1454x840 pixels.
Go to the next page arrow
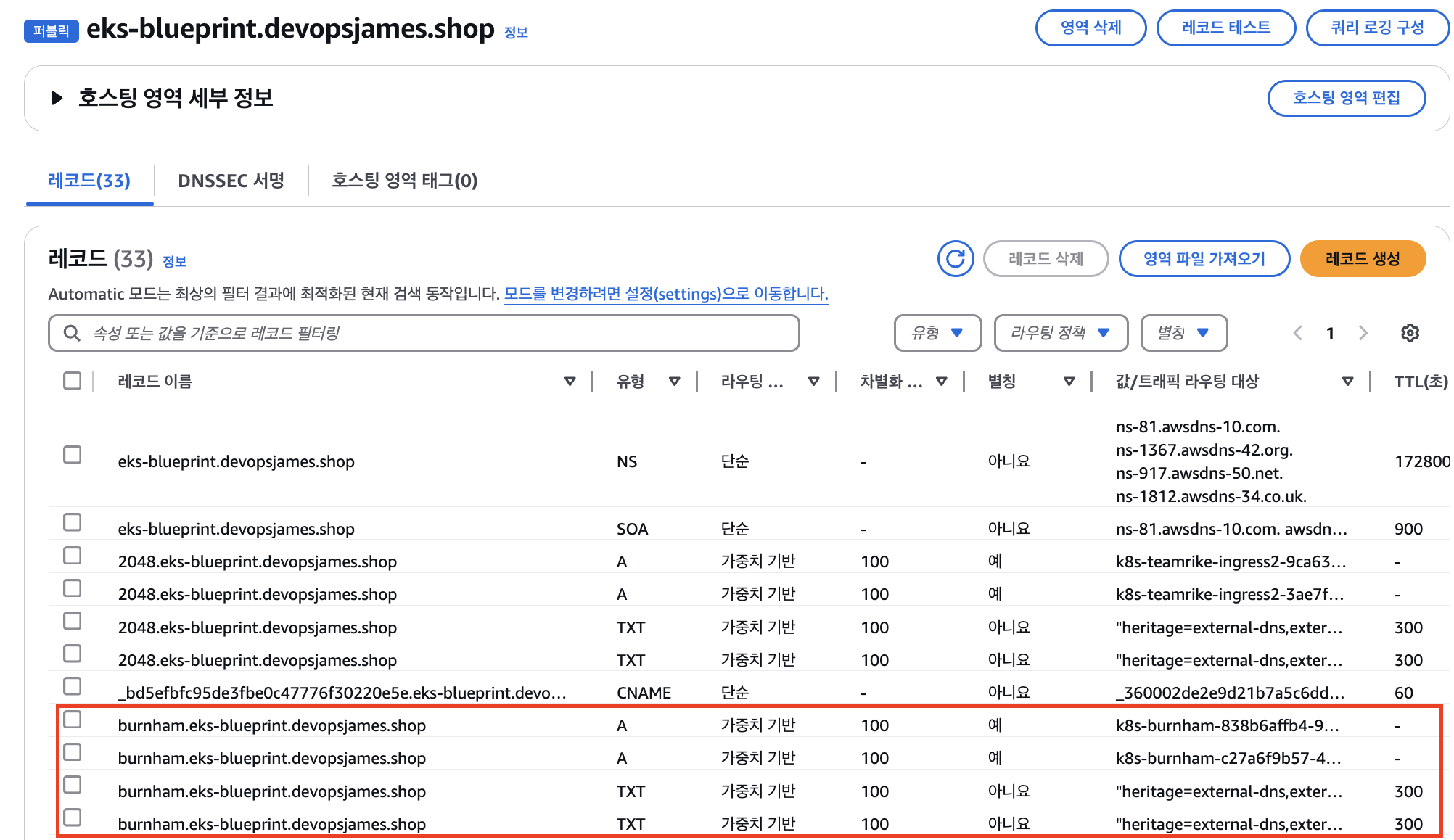tap(1363, 333)
